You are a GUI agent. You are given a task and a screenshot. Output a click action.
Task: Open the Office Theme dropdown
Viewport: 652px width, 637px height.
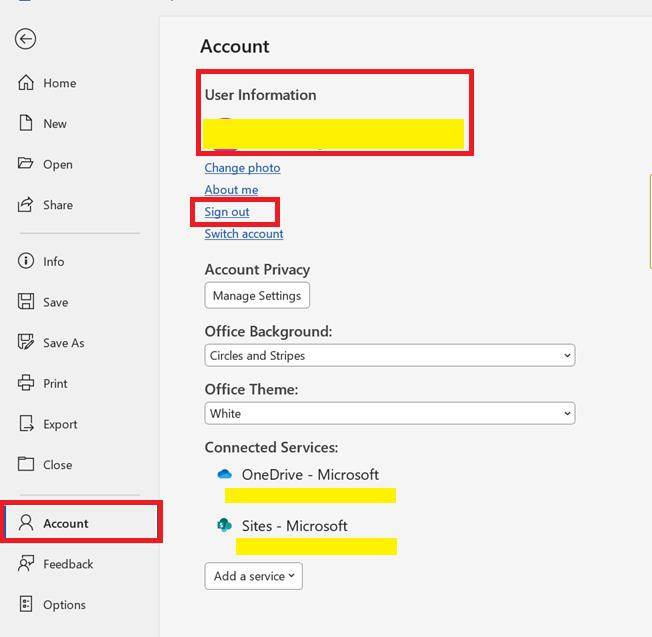(x=390, y=413)
